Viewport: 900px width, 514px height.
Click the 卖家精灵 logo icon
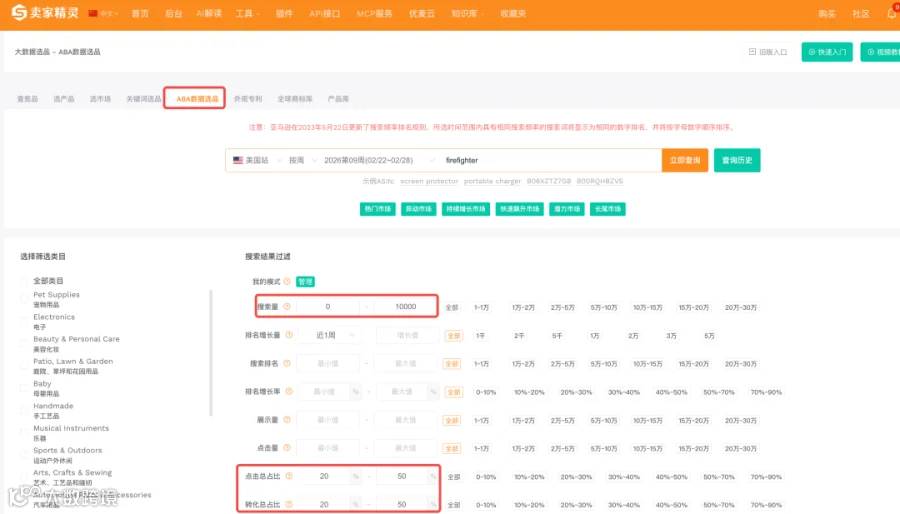point(19,13)
